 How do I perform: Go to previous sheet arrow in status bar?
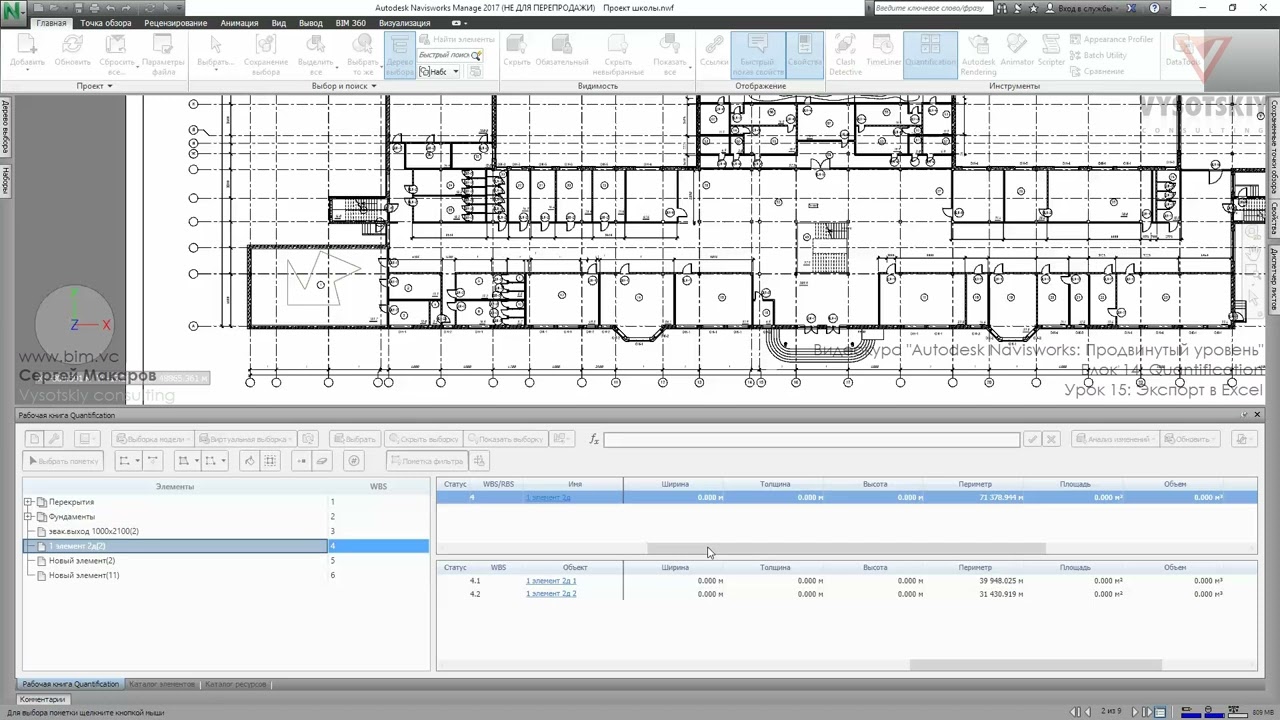pyautogui.click(x=1087, y=712)
